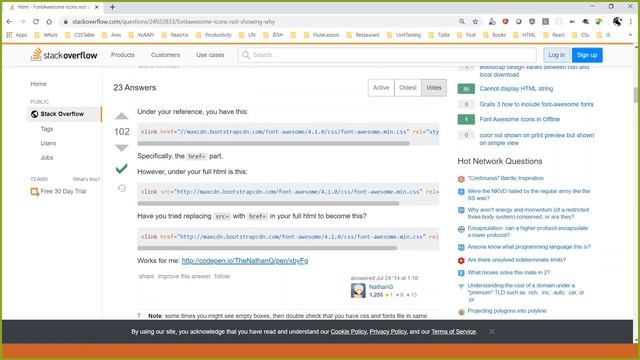Open Tags in the left sidebar
Image resolution: width=640 pixels, height=360 pixels.
[47, 129]
